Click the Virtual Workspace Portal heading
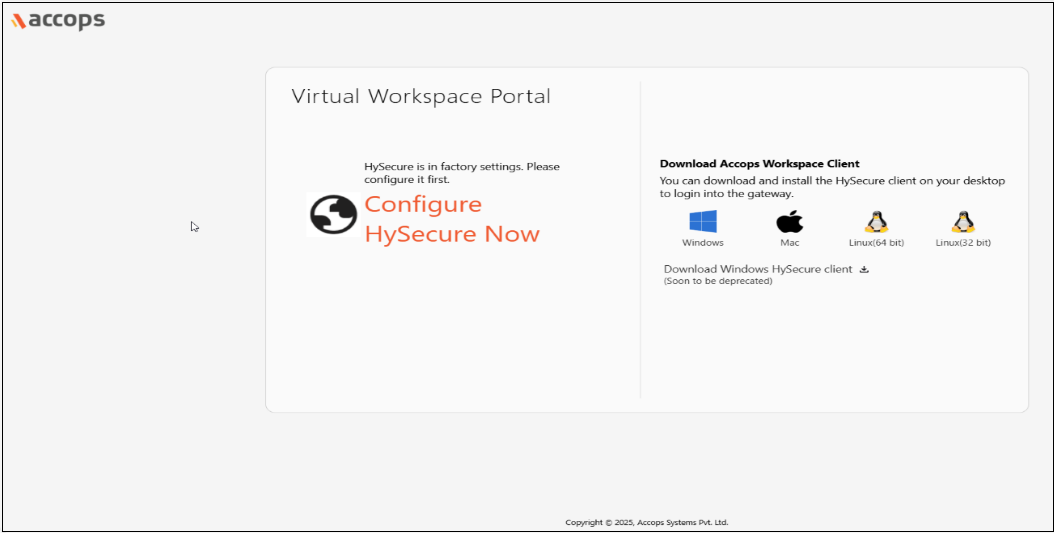The width and height of the screenshot is (1054, 533). 421,97
